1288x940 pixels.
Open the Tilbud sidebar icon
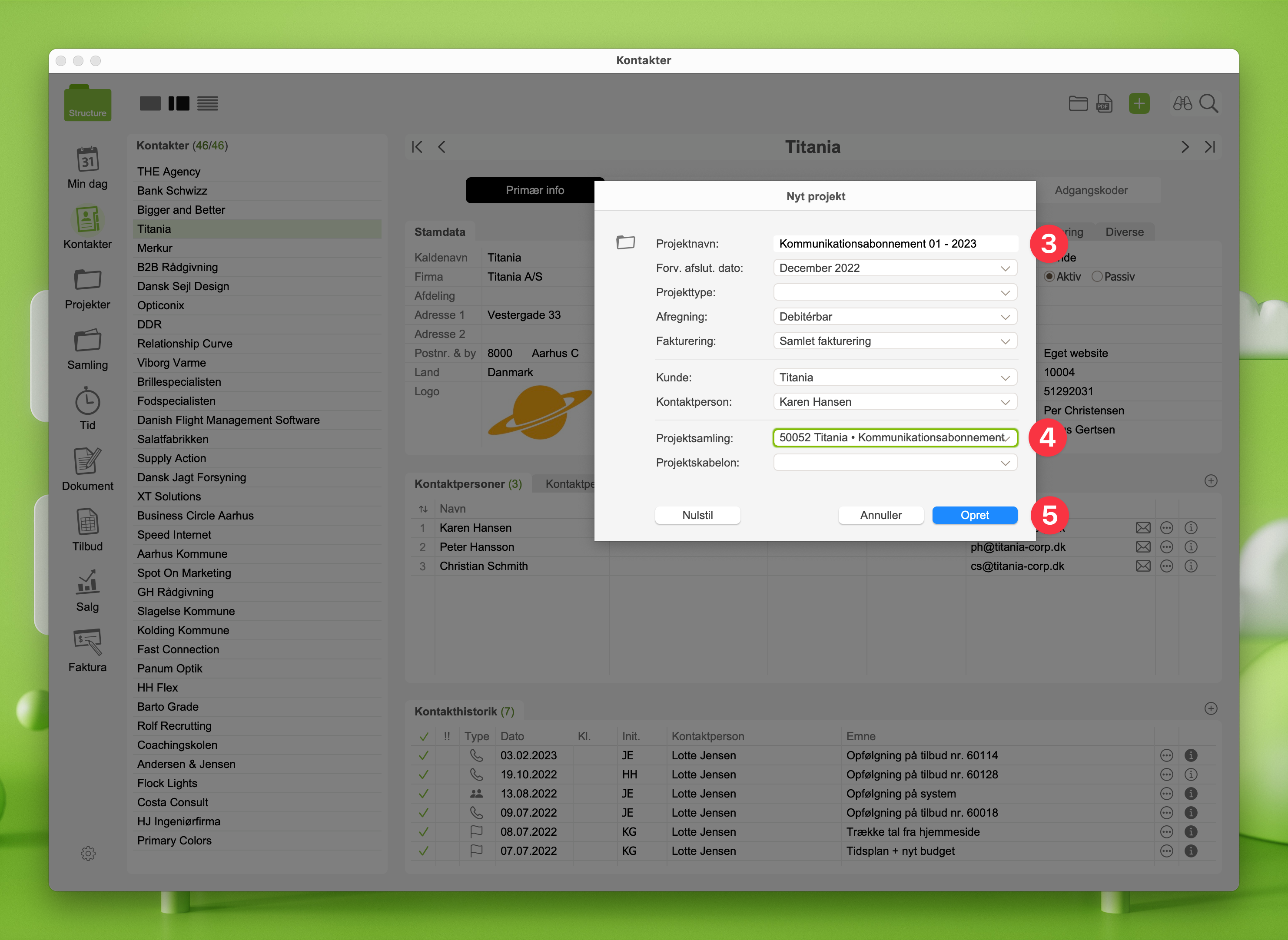point(87,523)
